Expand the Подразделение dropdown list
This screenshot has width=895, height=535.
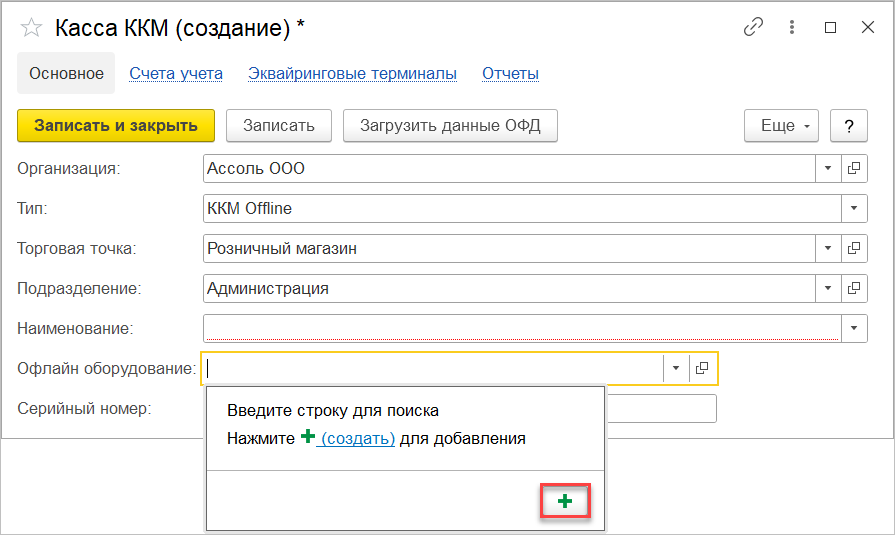click(x=828, y=288)
